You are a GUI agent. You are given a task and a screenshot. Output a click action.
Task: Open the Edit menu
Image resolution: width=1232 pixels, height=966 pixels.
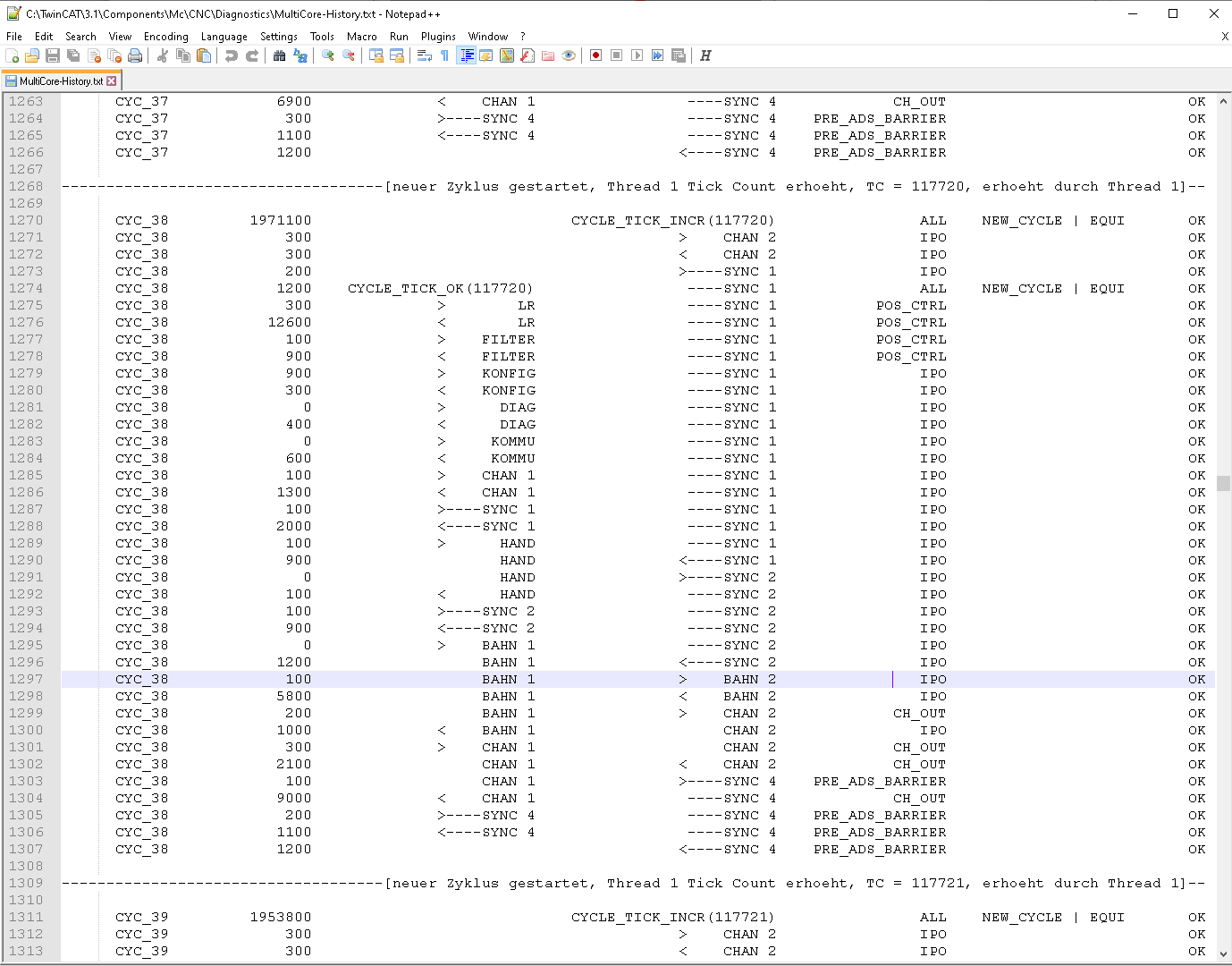pos(44,37)
